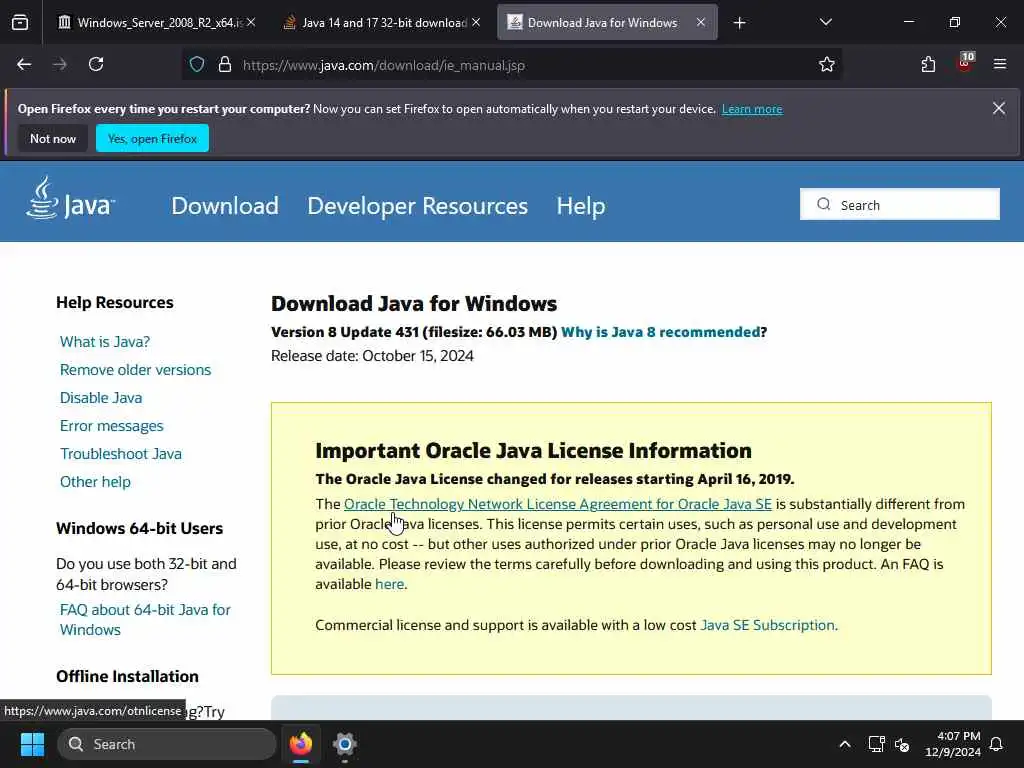
Task: Open Why is Java 8 recommended link
Action: point(660,332)
